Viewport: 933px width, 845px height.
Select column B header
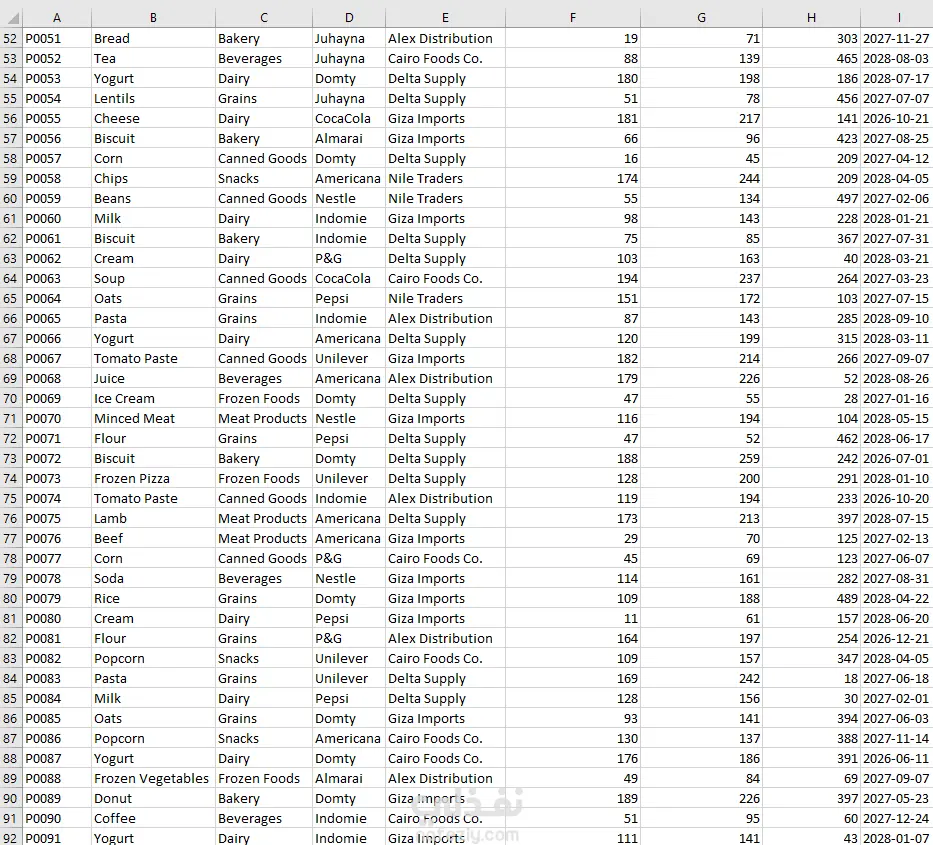pyautogui.click(x=154, y=18)
